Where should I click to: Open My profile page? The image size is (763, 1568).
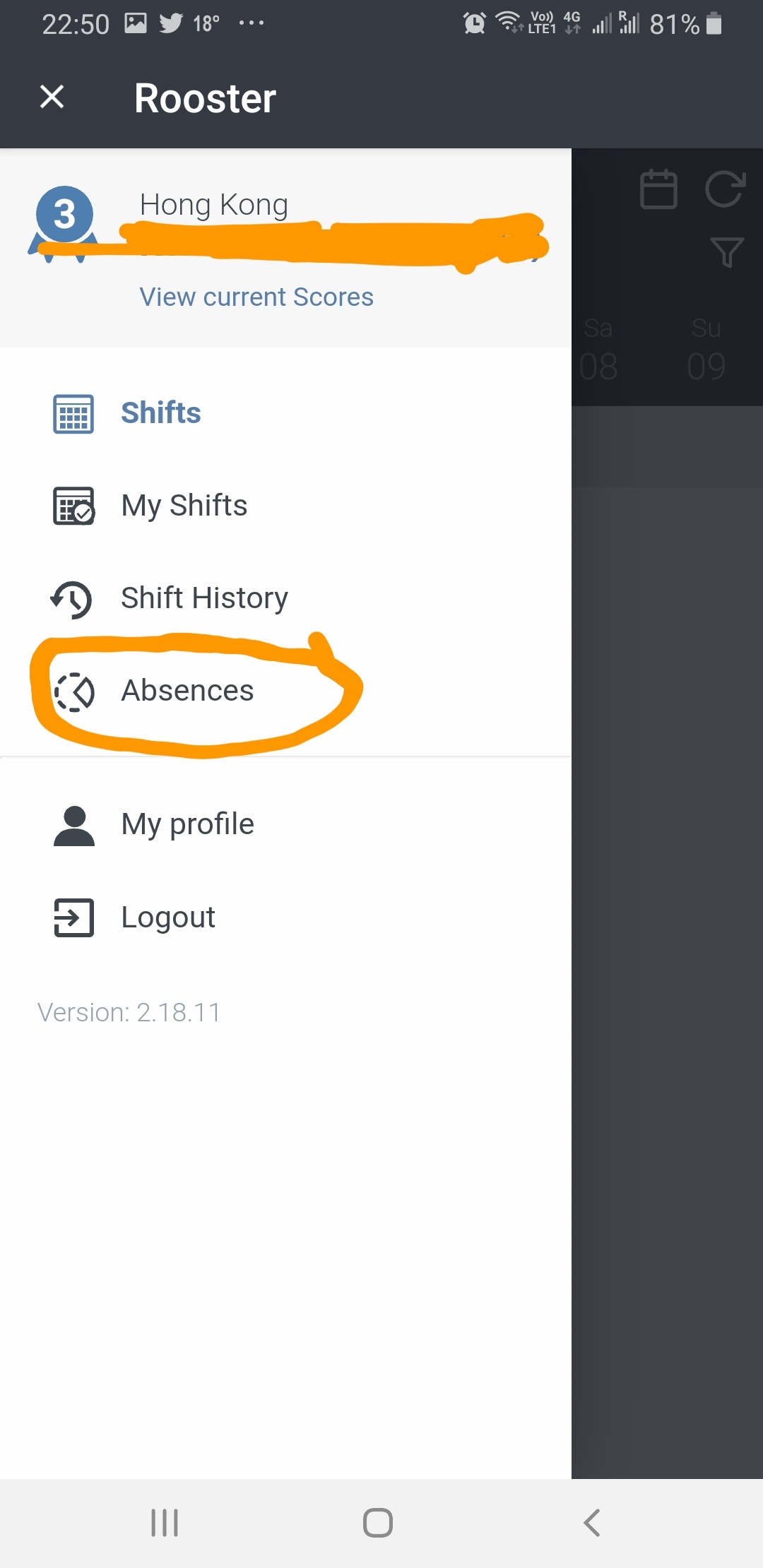[285, 824]
